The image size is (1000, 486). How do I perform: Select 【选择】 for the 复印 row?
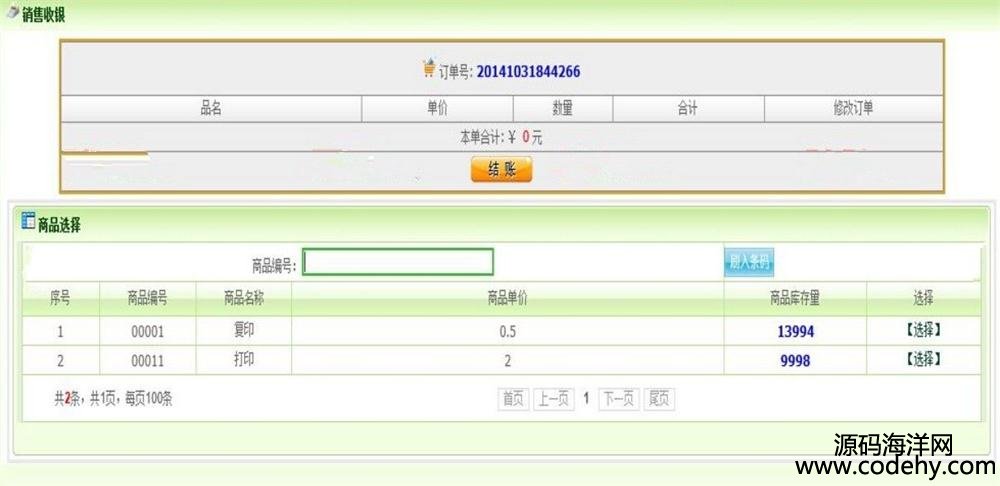[x=923, y=330]
